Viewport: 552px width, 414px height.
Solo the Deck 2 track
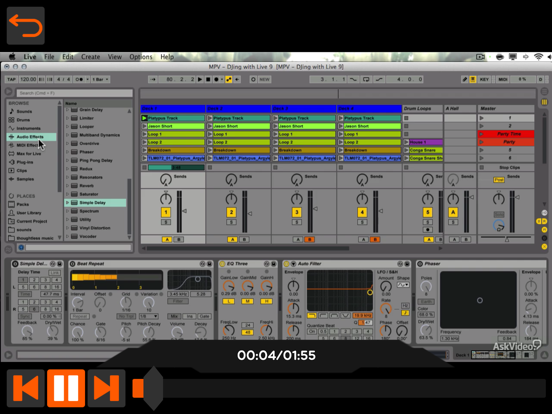click(x=231, y=222)
